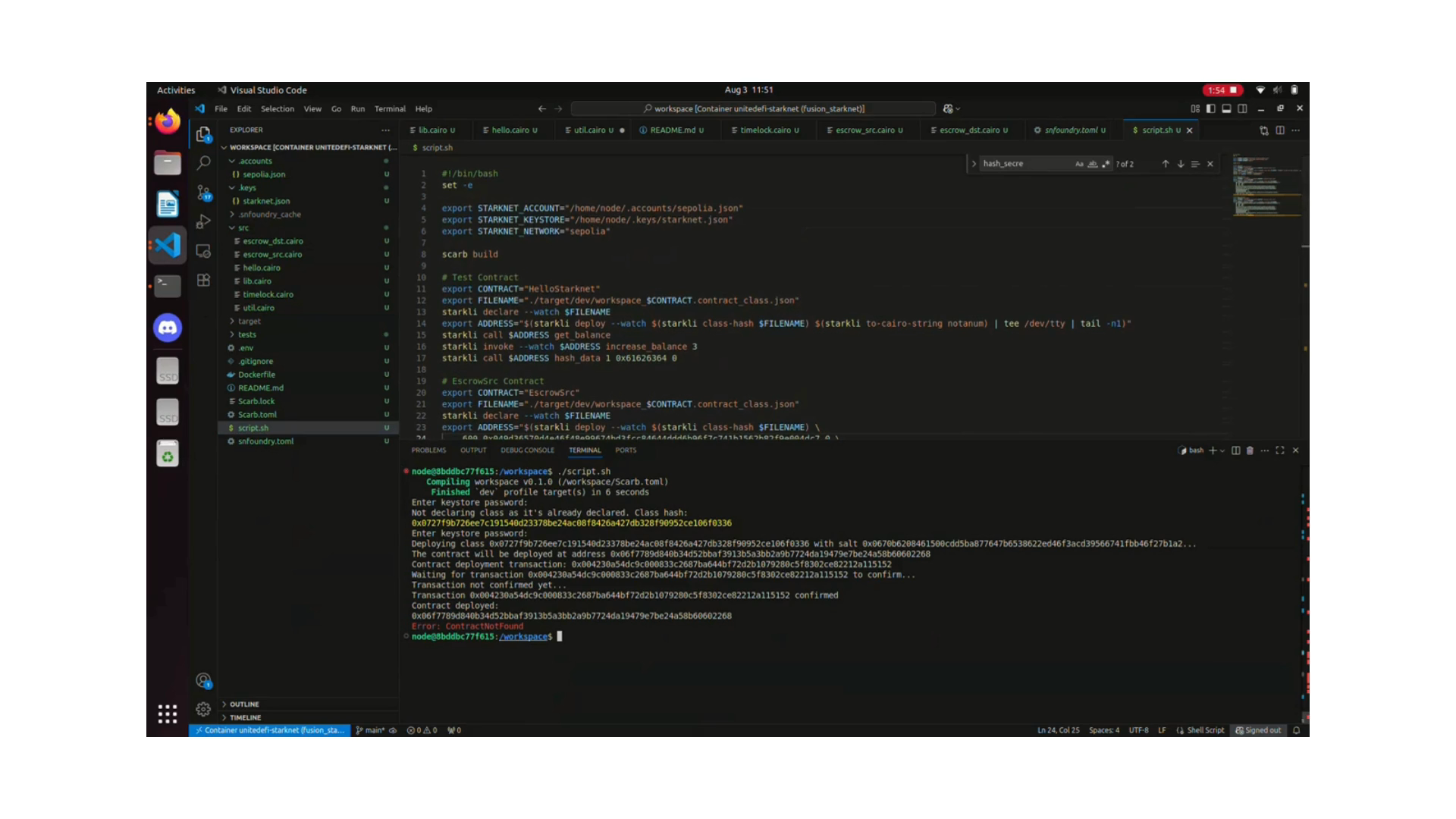This screenshot has width=1456, height=819.
Task: Split the editor to the right
Action: [1280, 130]
